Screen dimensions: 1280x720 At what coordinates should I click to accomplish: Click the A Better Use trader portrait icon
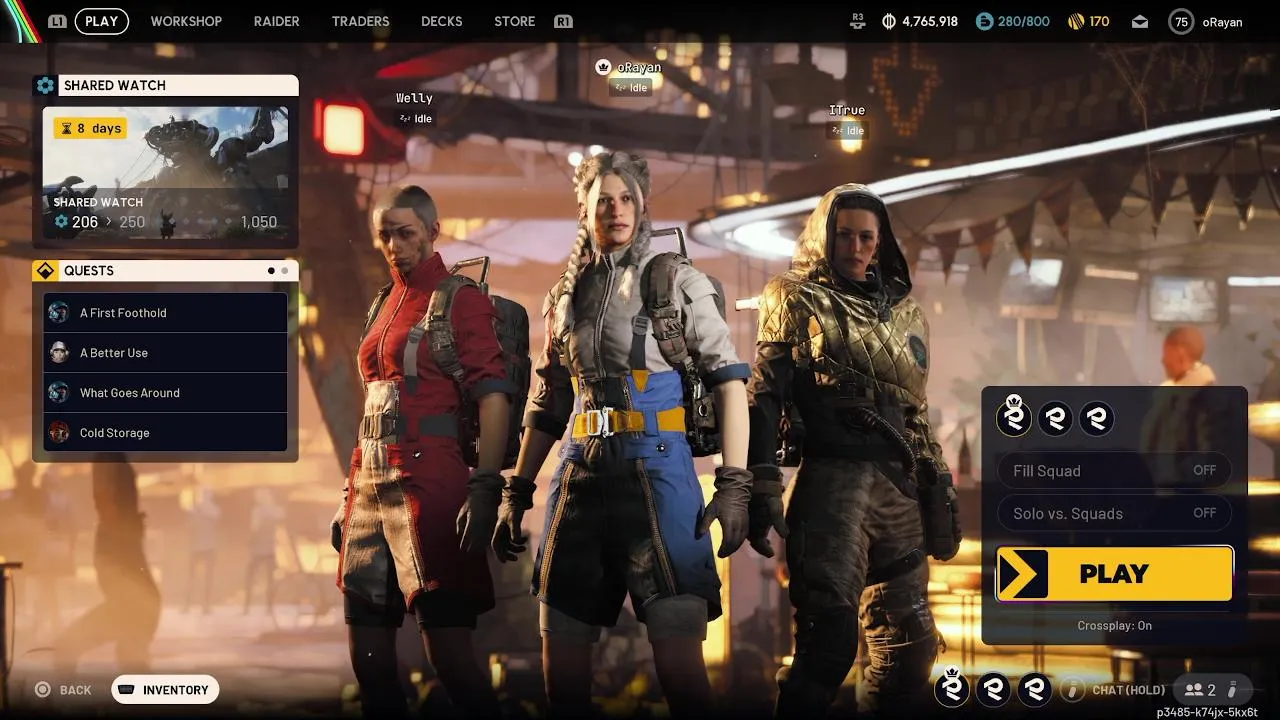[59, 352]
